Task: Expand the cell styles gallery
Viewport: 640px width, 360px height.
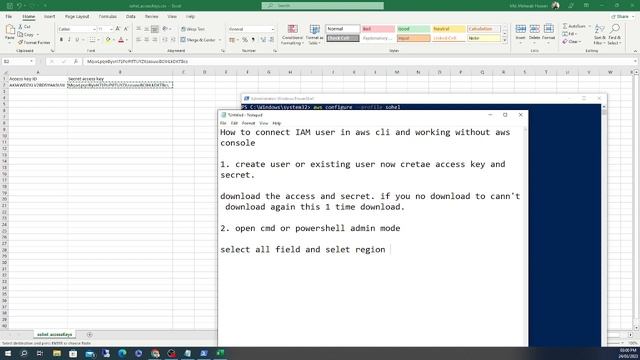Action: [x=505, y=41]
